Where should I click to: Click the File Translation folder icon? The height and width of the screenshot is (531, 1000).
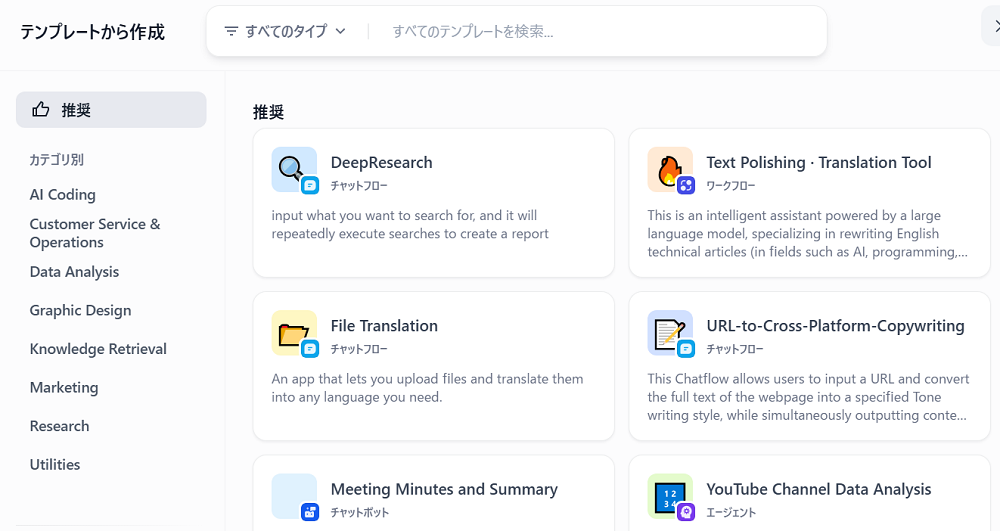tap(293, 332)
